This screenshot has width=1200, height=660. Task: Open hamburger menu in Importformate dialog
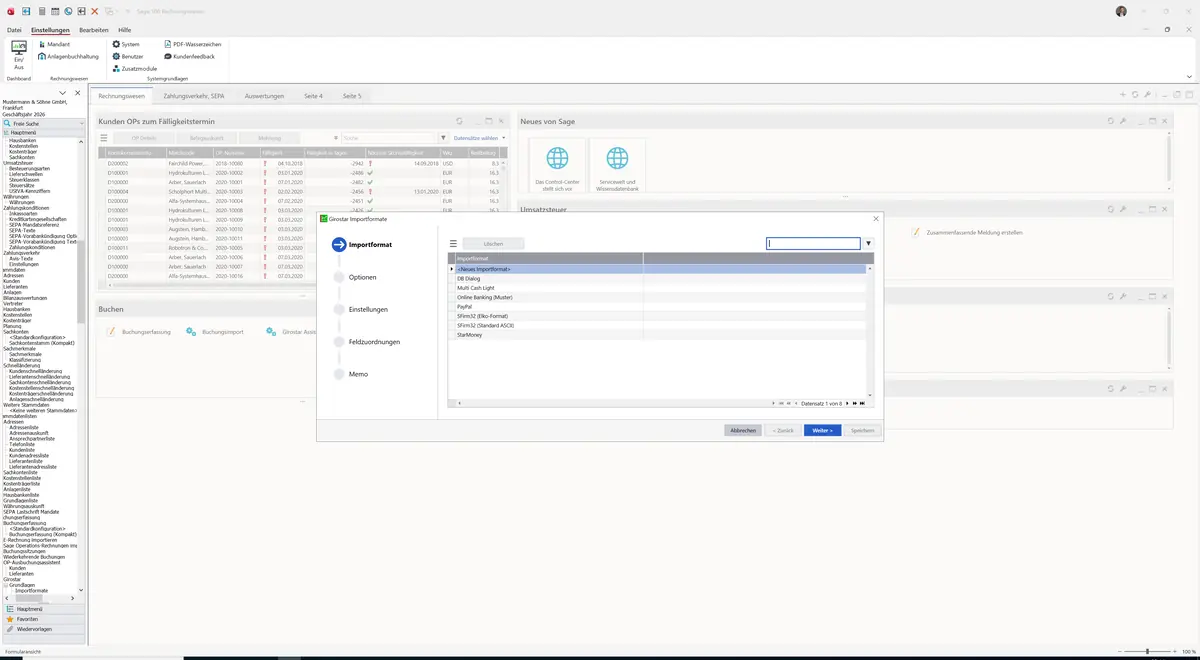pyautogui.click(x=453, y=243)
